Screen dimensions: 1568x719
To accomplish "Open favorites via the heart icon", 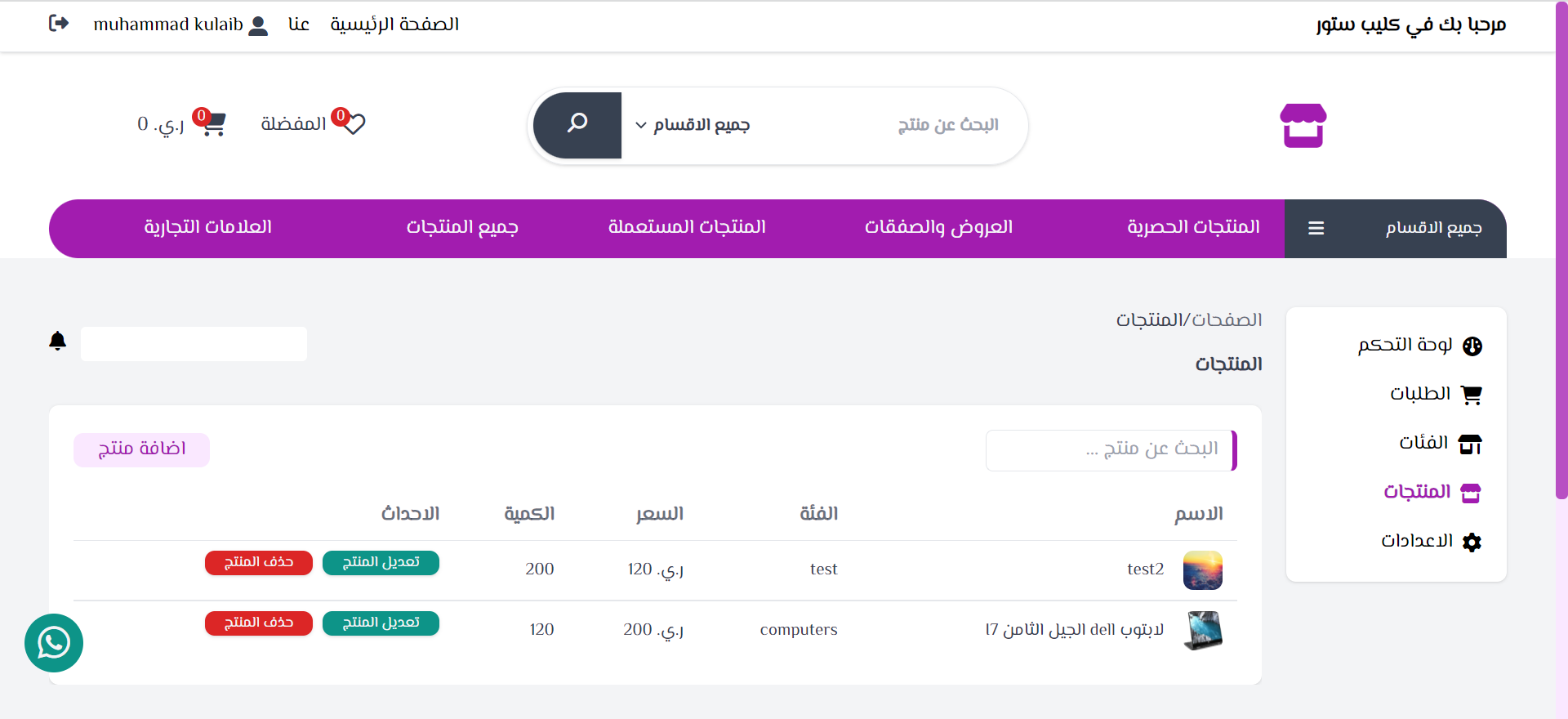I will 354,123.
